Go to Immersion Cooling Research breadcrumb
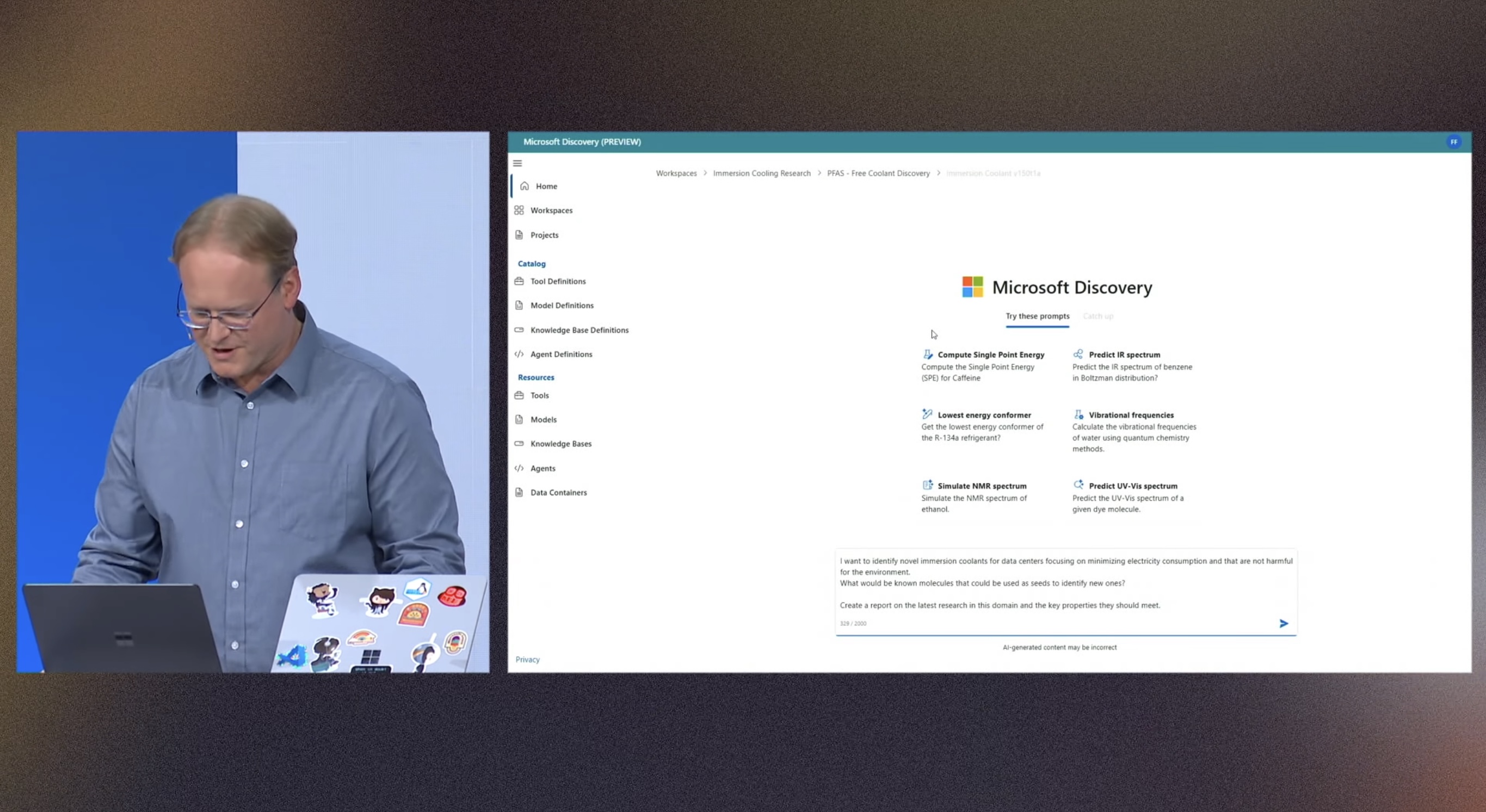Image resolution: width=1486 pixels, height=812 pixels. tap(761, 173)
